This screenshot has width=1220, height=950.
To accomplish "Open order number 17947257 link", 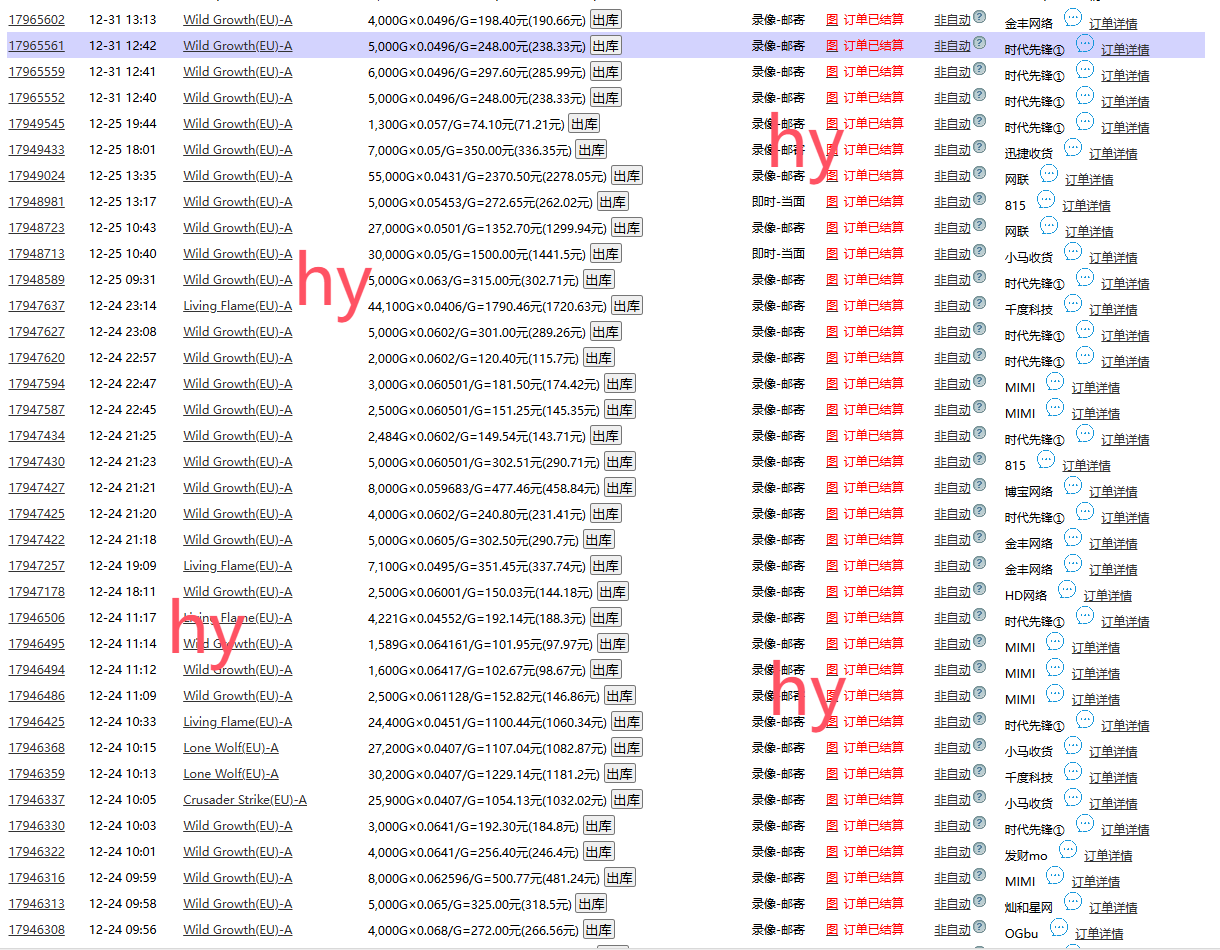I will 37,566.
